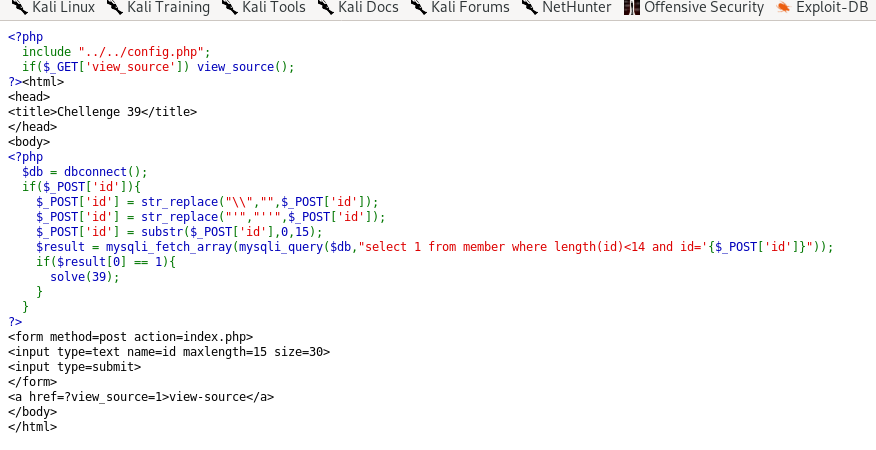Click the if($result[0] == 1){ line

point(106,262)
